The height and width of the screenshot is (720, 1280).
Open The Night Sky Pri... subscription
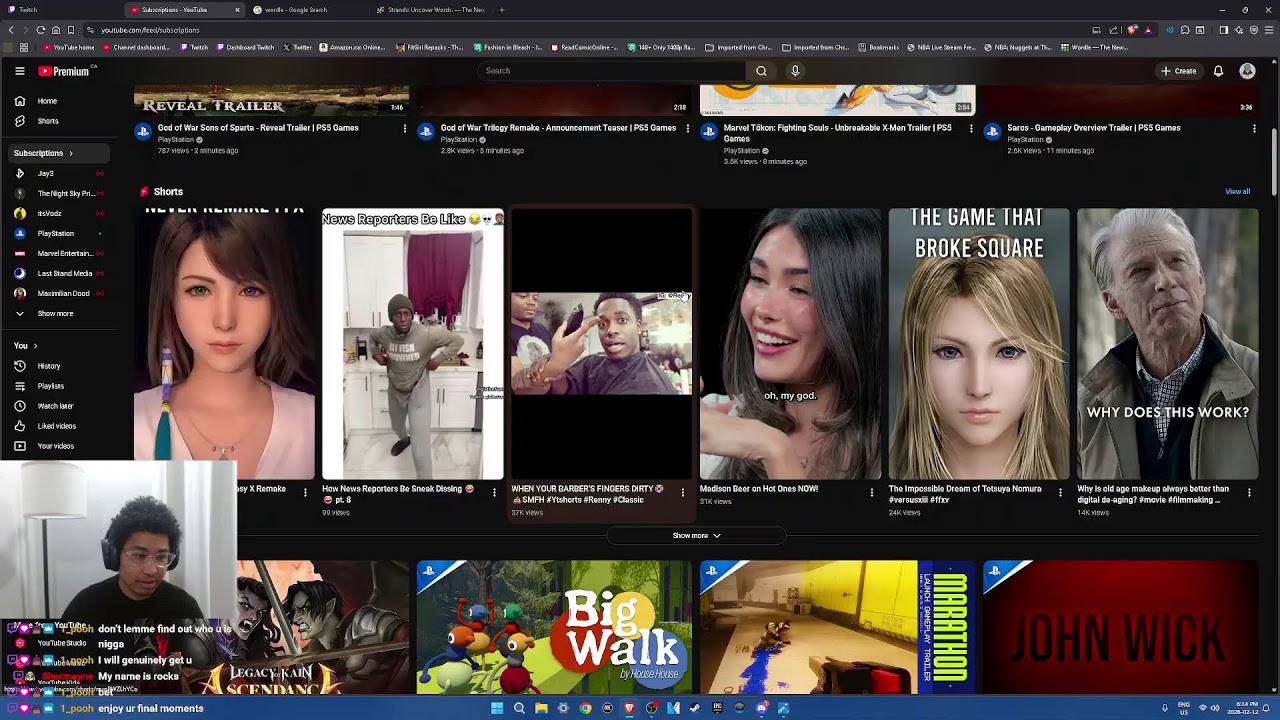[58, 193]
